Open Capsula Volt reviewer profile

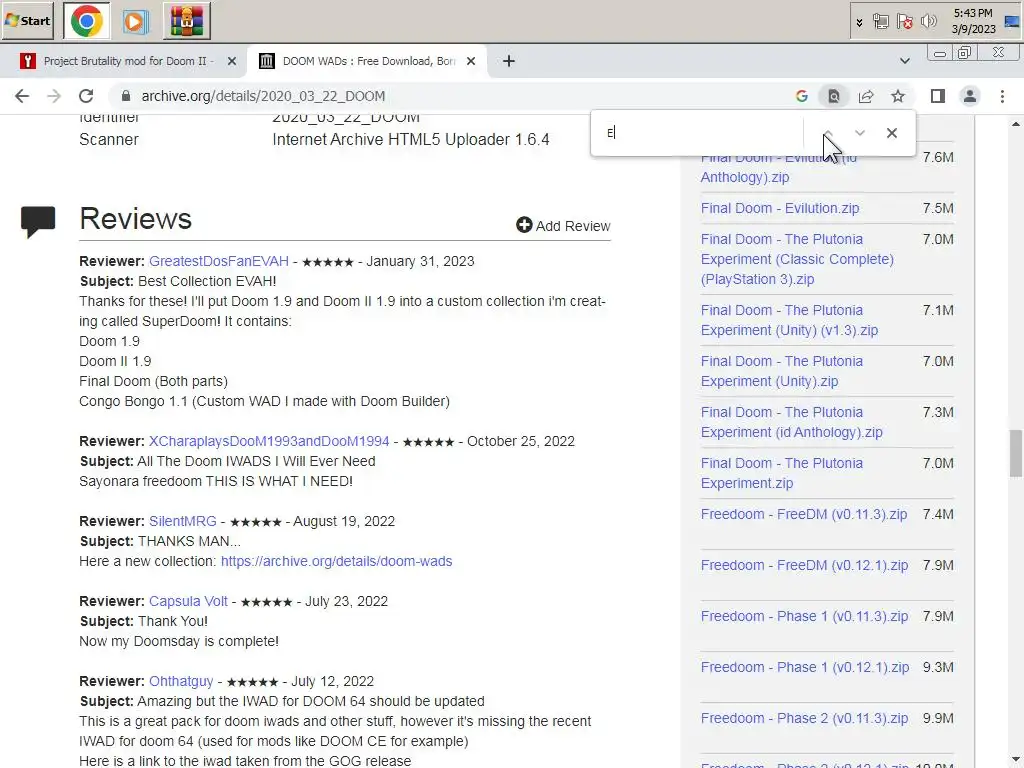click(188, 601)
